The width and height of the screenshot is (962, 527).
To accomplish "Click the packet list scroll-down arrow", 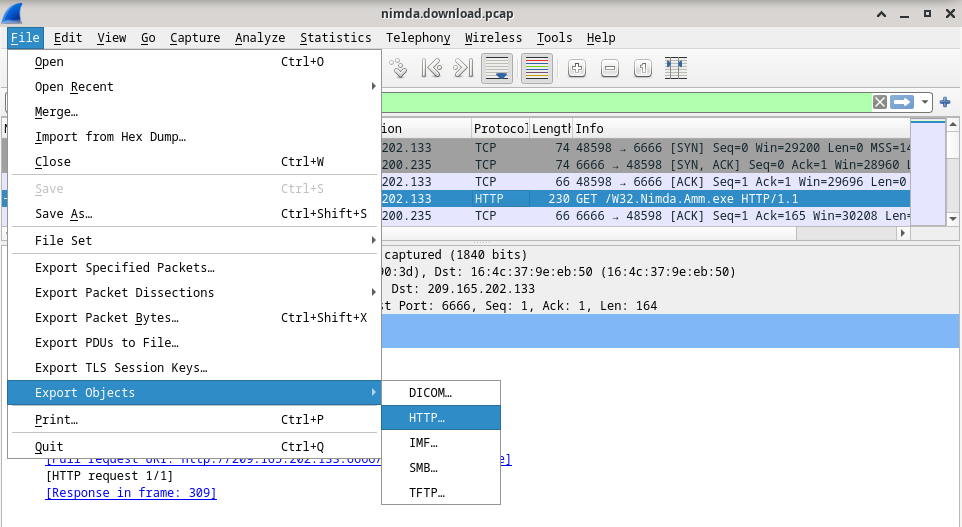I will click(x=953, y=219).
